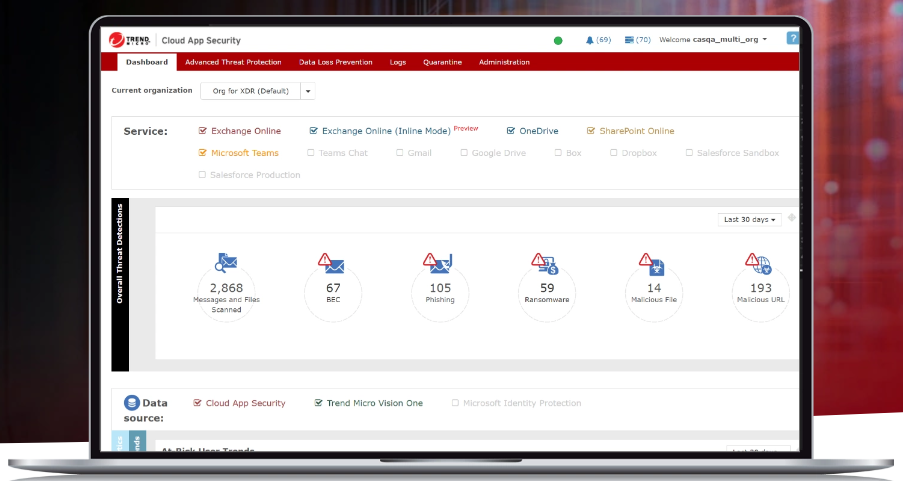This screenshot has width=903, height=481.
Task: Open the Quarantine menu
Action: click(442, 62)
